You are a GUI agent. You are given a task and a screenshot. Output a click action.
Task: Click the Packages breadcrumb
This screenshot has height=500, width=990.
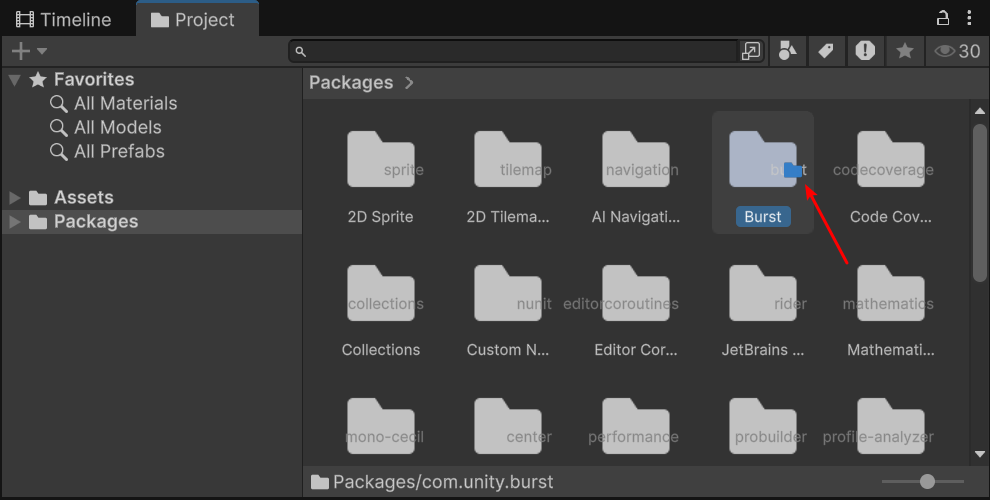point(351,83)
